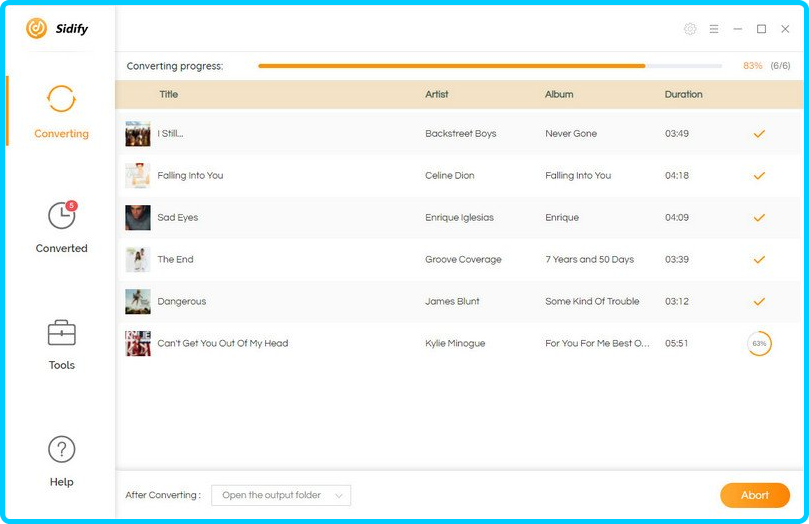Click the '(6/6)' track counter
The width and height of the screenshot is (809, 524).
pos(780,66)
